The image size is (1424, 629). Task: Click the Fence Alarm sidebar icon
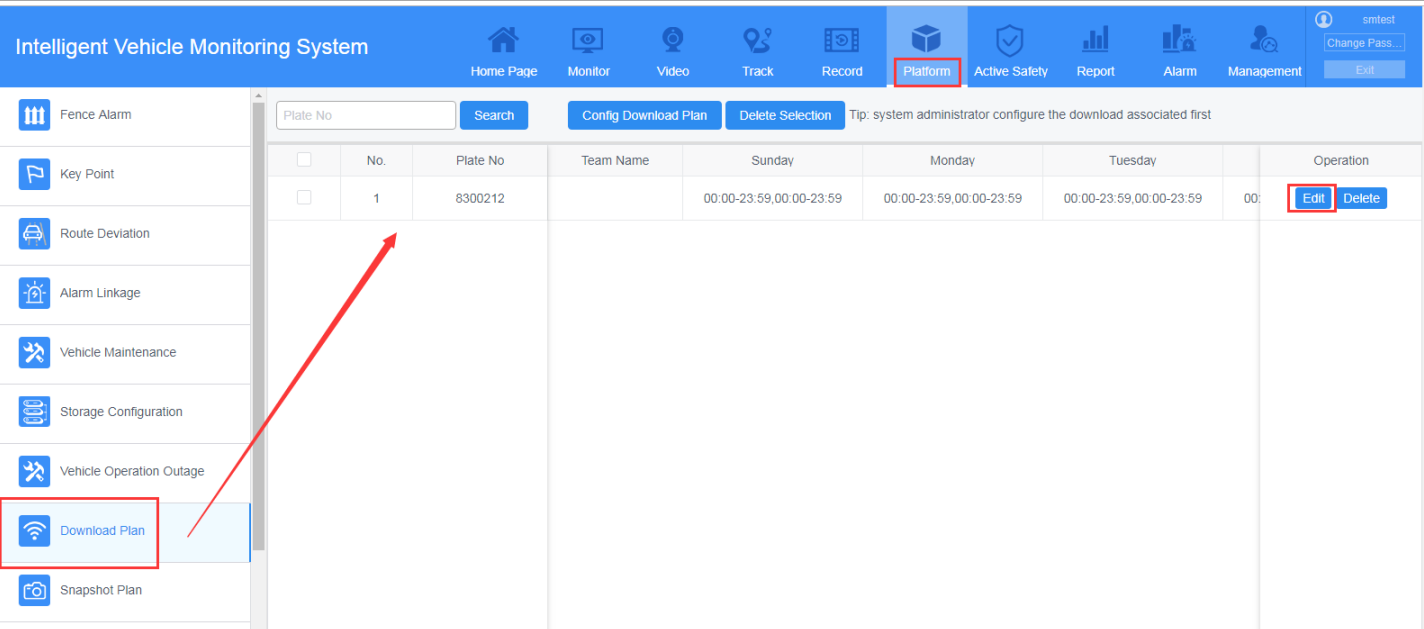pyautogui.click(x=35, y=115)
